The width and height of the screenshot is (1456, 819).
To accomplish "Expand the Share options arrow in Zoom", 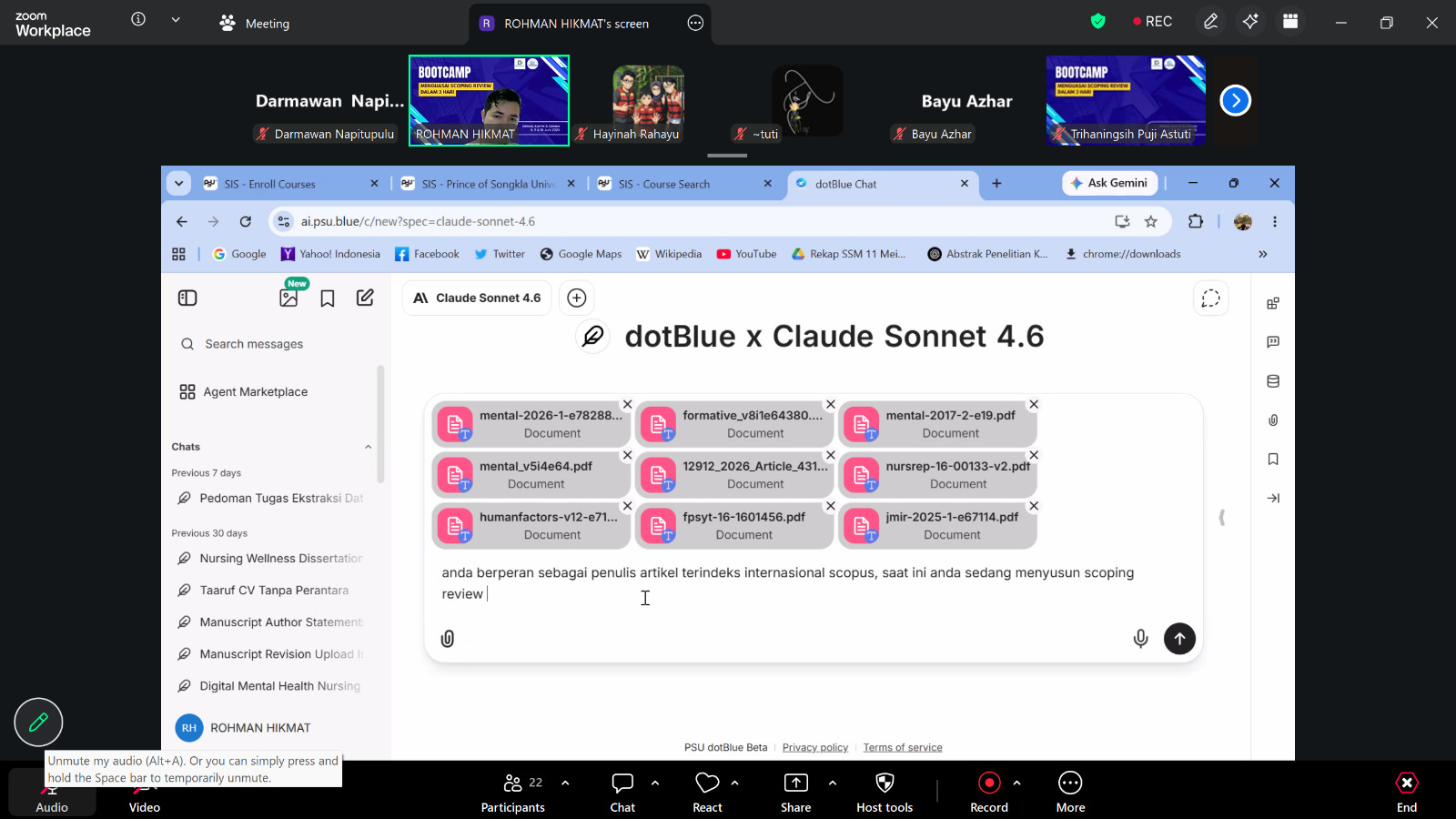I will point(832,783).
